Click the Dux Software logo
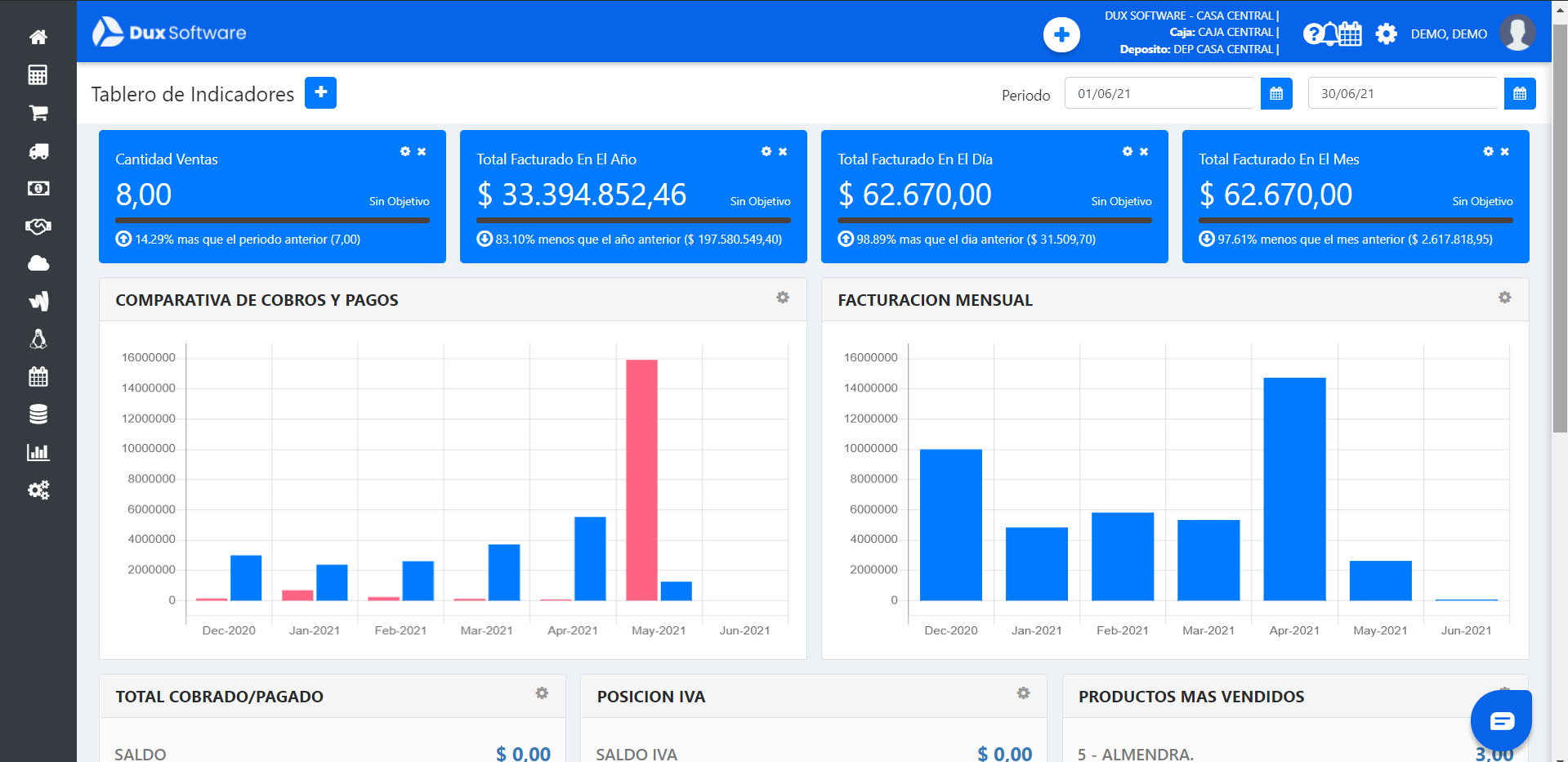The image size is (1568, 762). 169,33
